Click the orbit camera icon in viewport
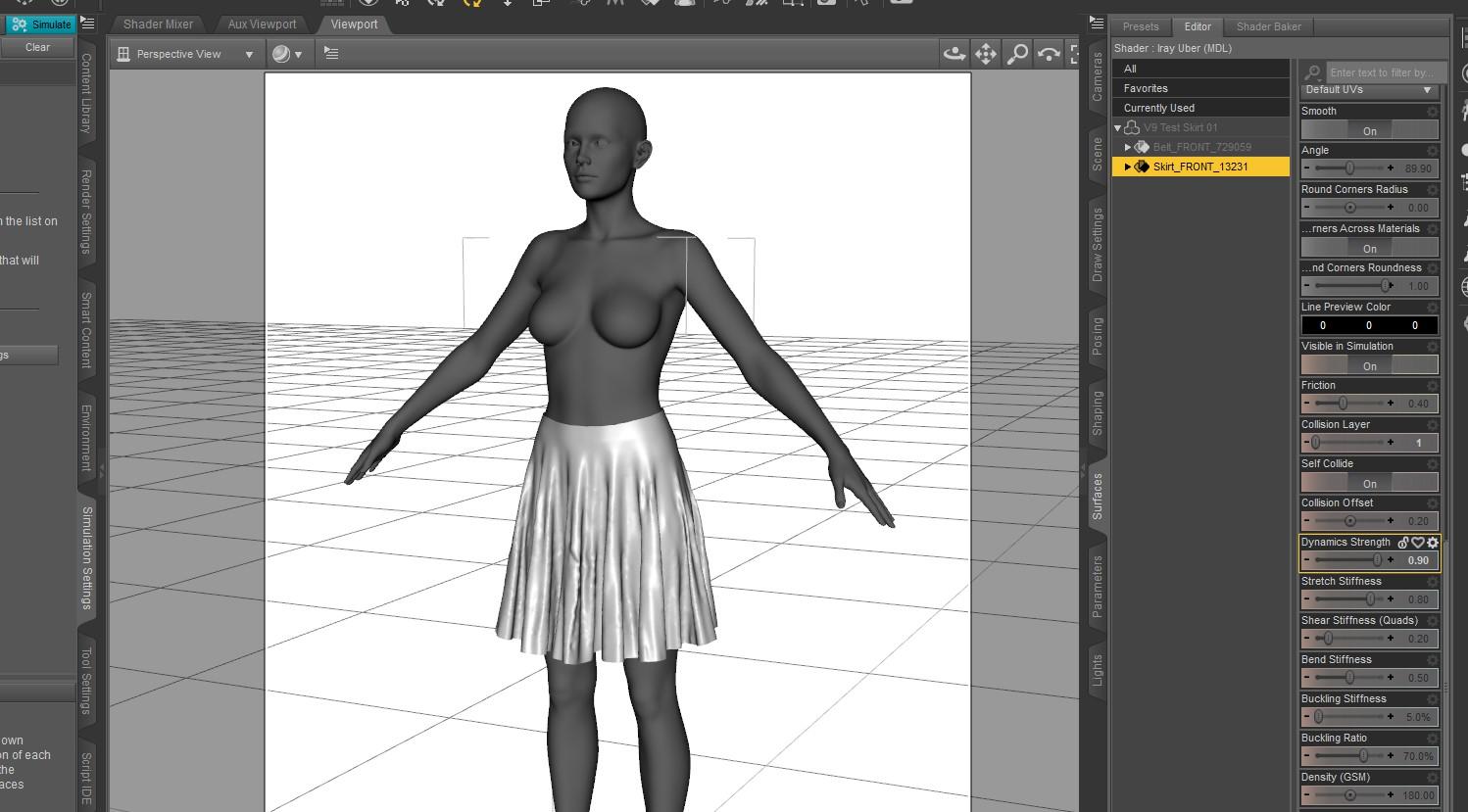This screenshot has width=1468, height=812. (x=954, y=54)
